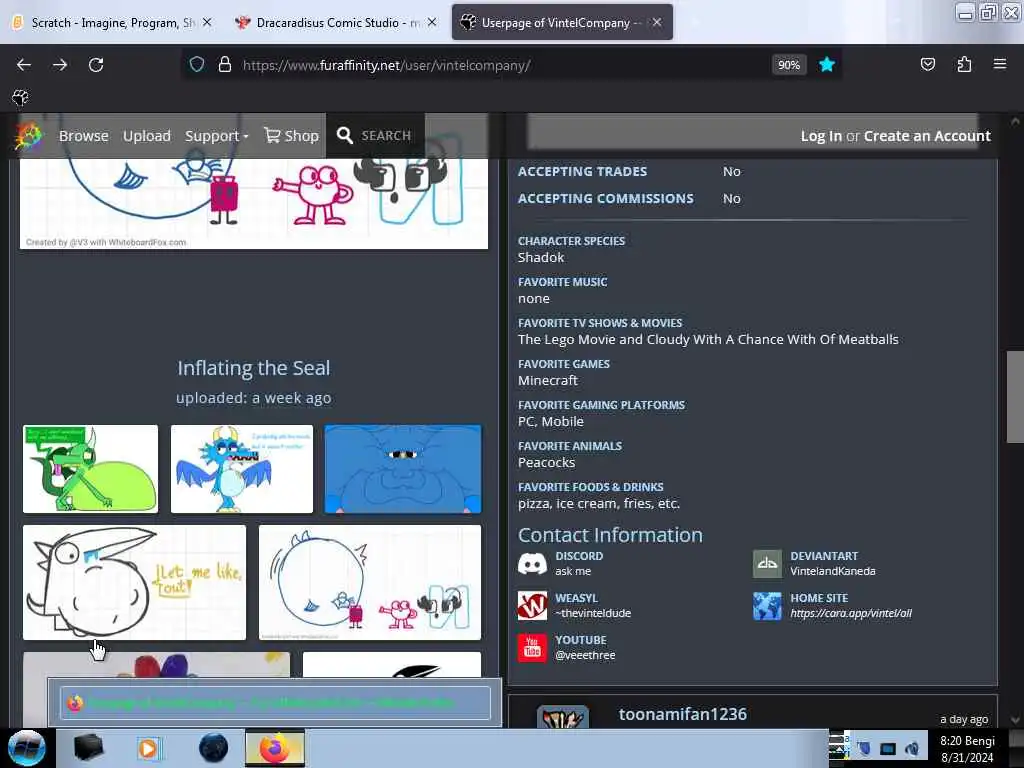Click the Fur Affinity logo icon
Screen dimensions: 1024x768
28,136
